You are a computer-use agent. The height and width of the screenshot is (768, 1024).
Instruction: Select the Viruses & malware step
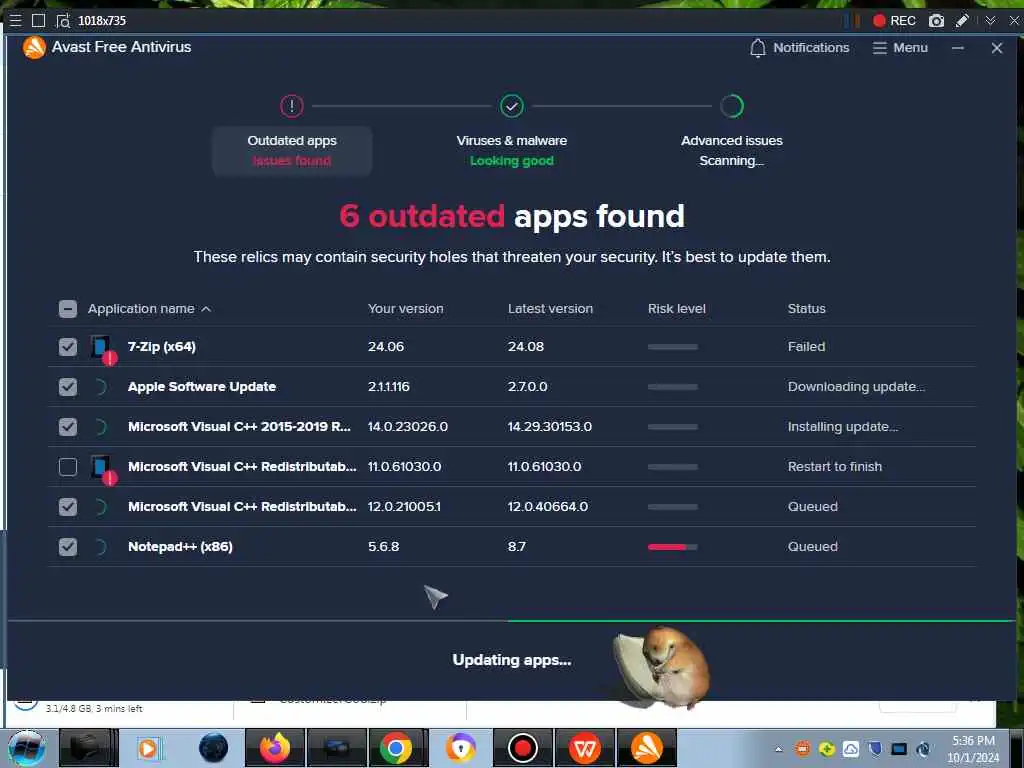[512, 150]
